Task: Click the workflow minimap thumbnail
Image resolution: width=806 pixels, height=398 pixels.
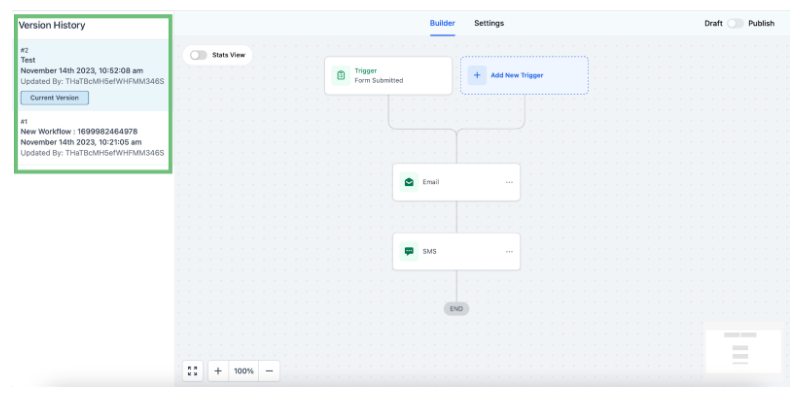Action: tap(743, 351)
